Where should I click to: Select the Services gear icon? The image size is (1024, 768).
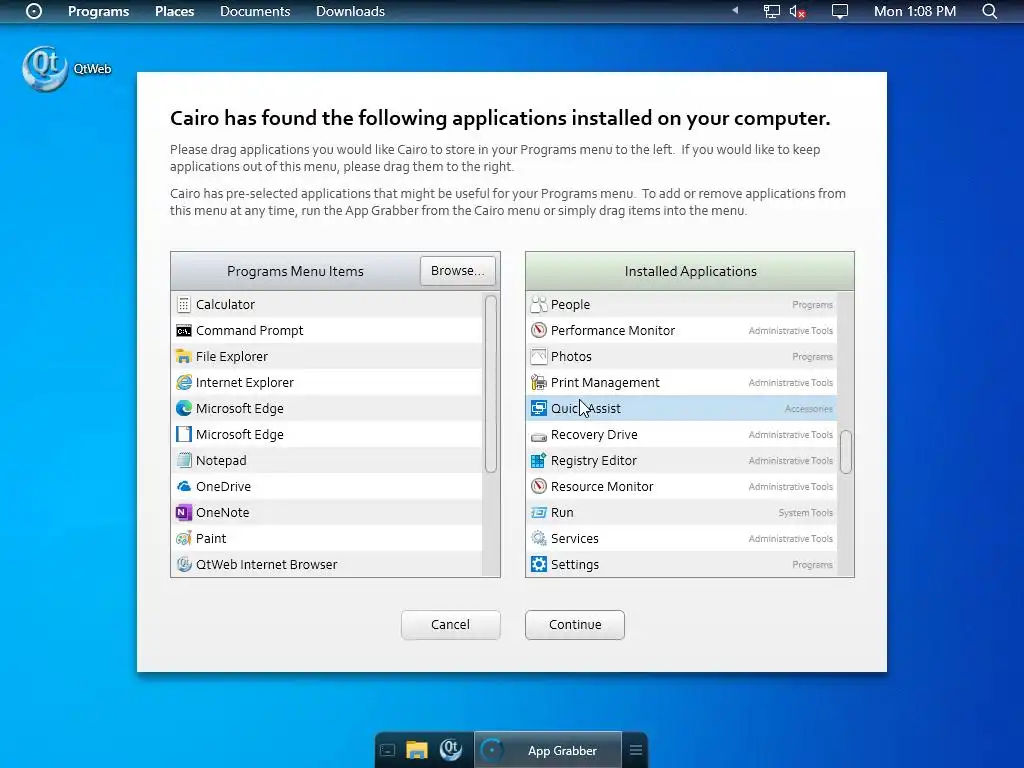[x=538, y=539]
